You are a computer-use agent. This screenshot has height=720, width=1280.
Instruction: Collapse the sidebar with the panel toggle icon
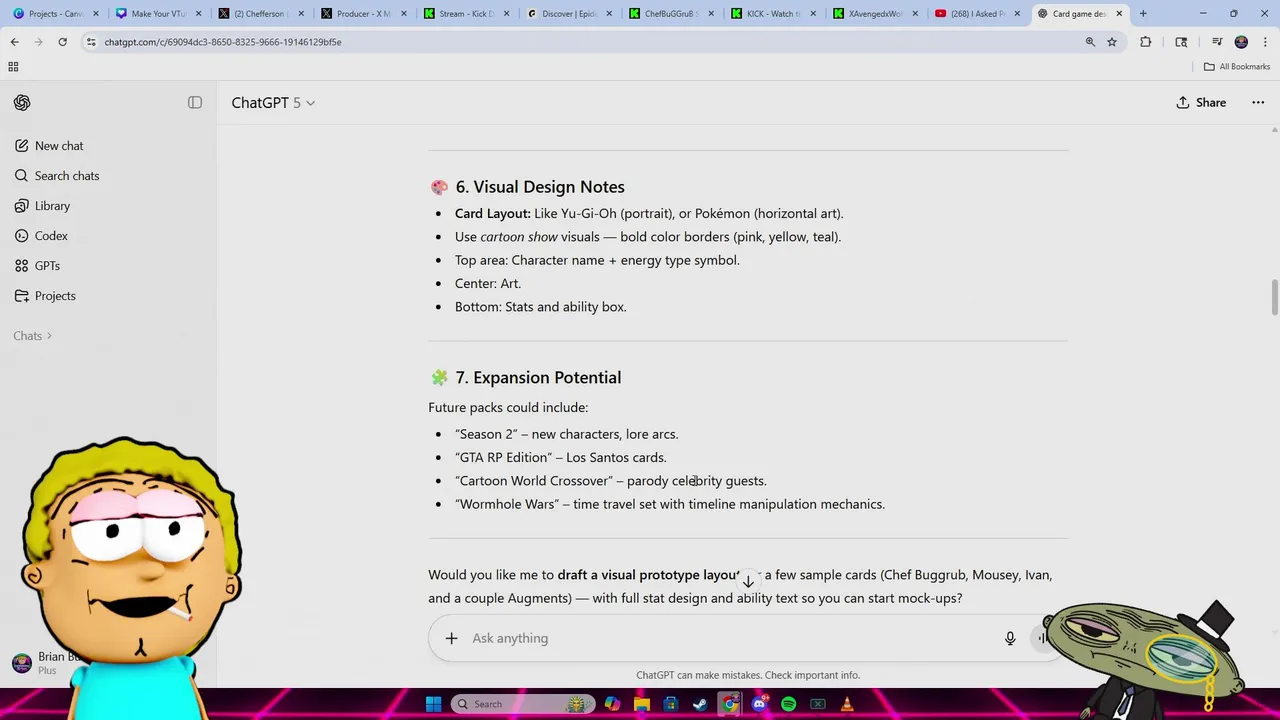point(195,103)
